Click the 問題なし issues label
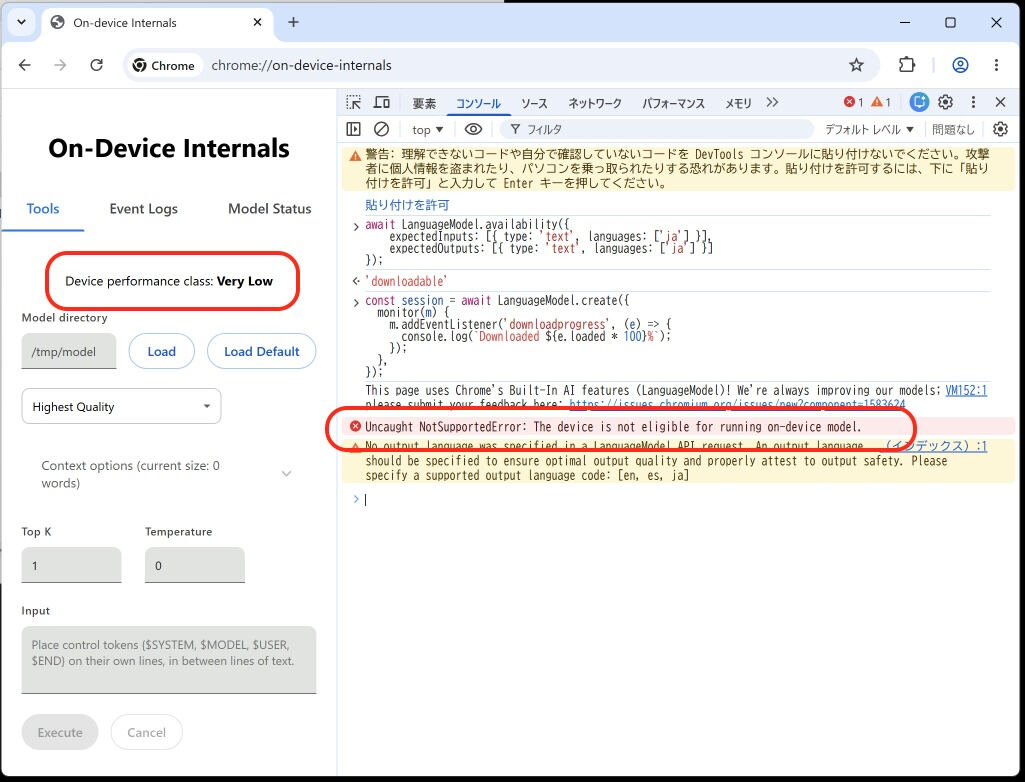This screenshot has width=1025, height=782. (953, 129)
